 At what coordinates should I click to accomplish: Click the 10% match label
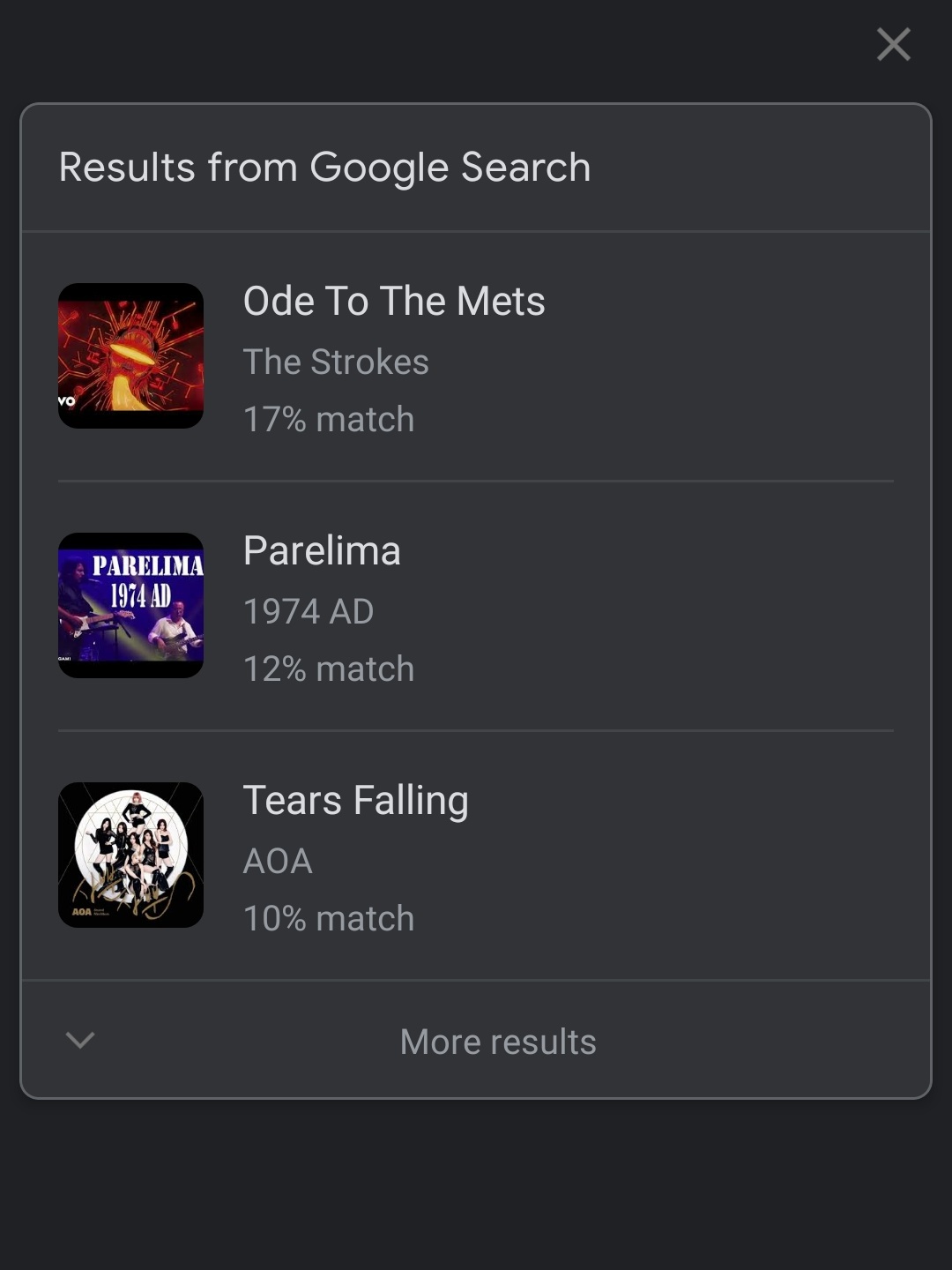pos(329,919)
